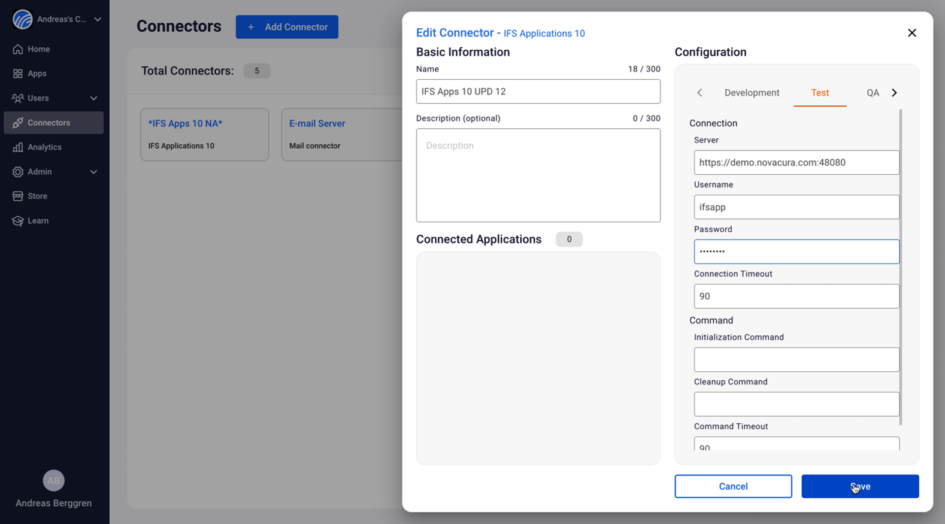Click the Connected Applications count badge
The width and height of the screenshot is (945, 524).
coord(569,239)
